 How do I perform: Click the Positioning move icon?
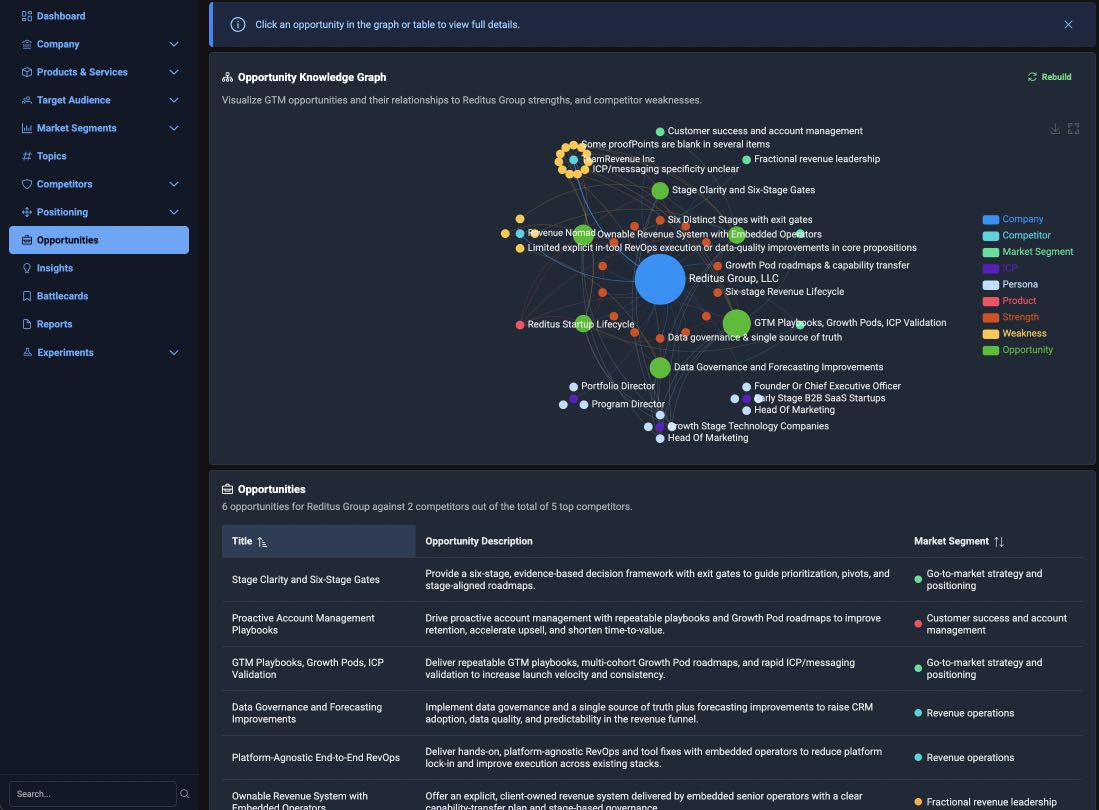coord(27,212)
